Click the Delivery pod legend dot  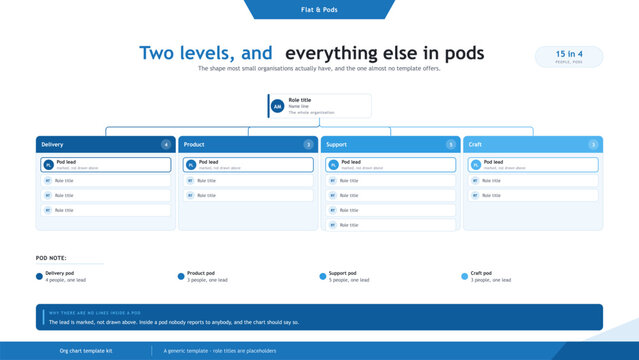[39, 276]
